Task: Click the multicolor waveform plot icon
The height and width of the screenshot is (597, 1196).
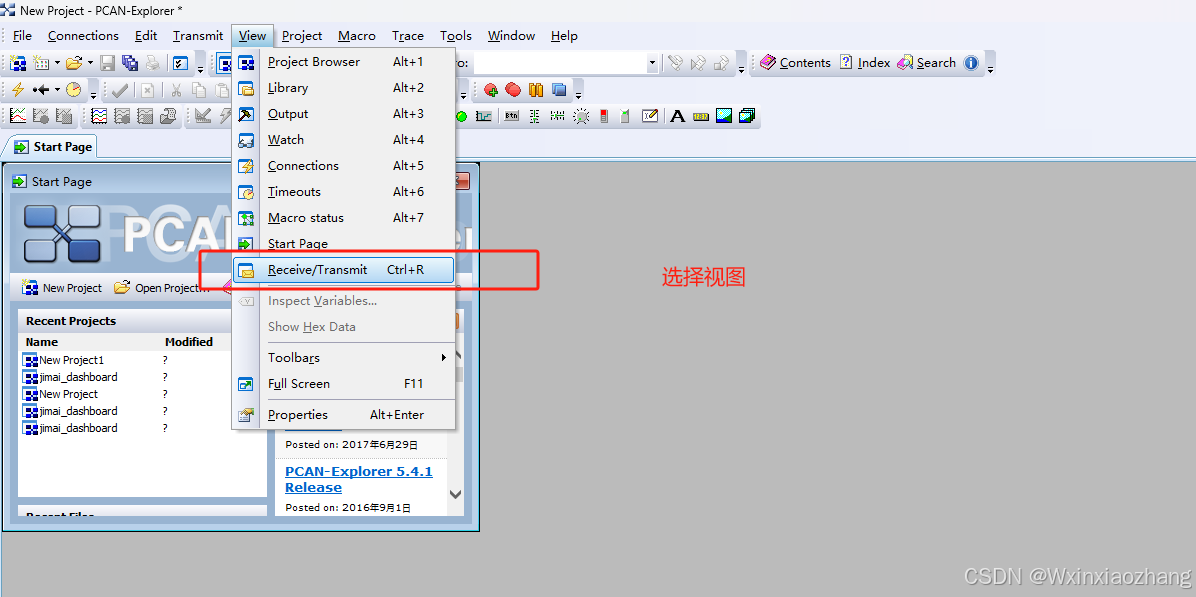Action: tap(98, 116)
